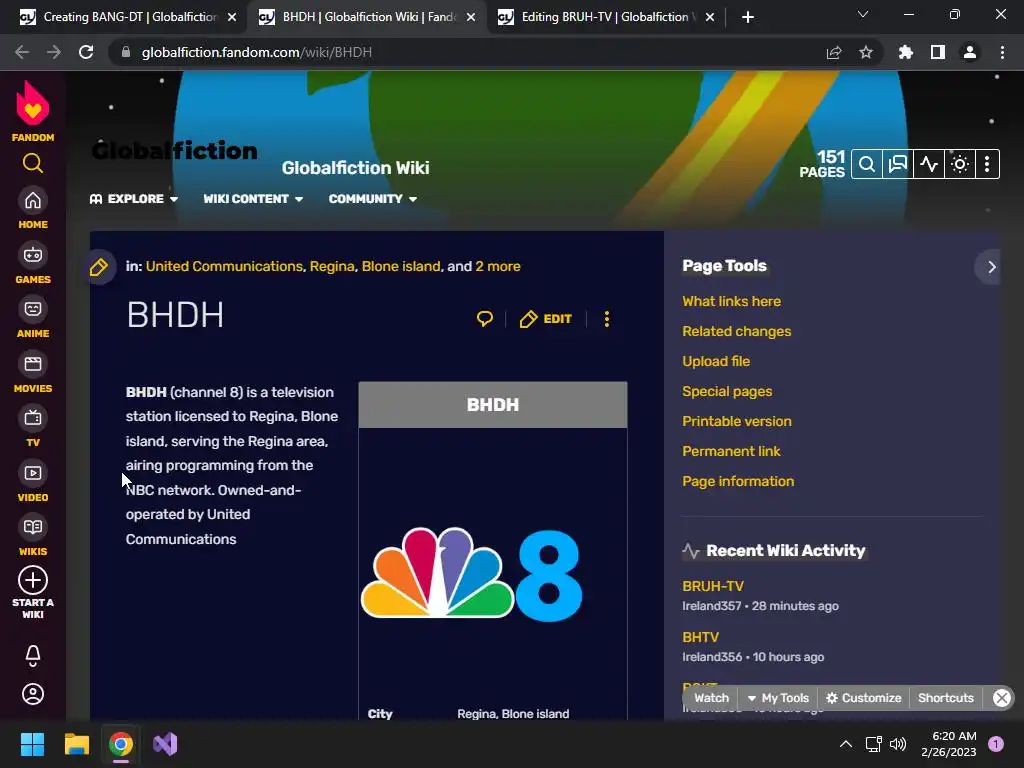The height and width of the screenshot is (768, 1024).
Task: Click the category pencil edit icon
Action: tap(99, 266)
